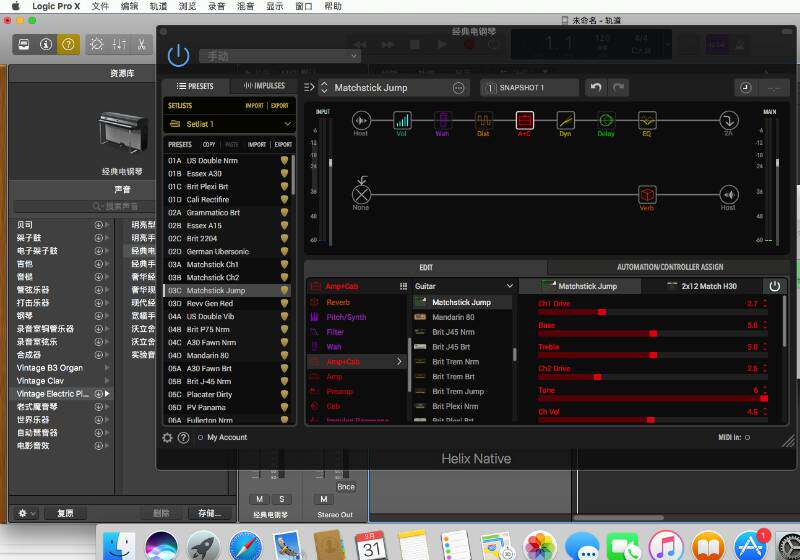Click setlists IMPORT button
800x560 pixels.
point(254,106)
